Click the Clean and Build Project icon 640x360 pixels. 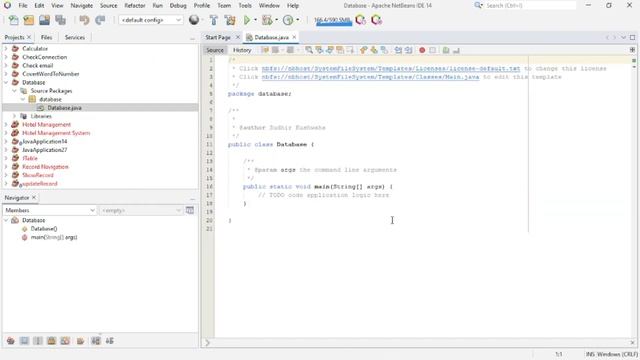230,20
